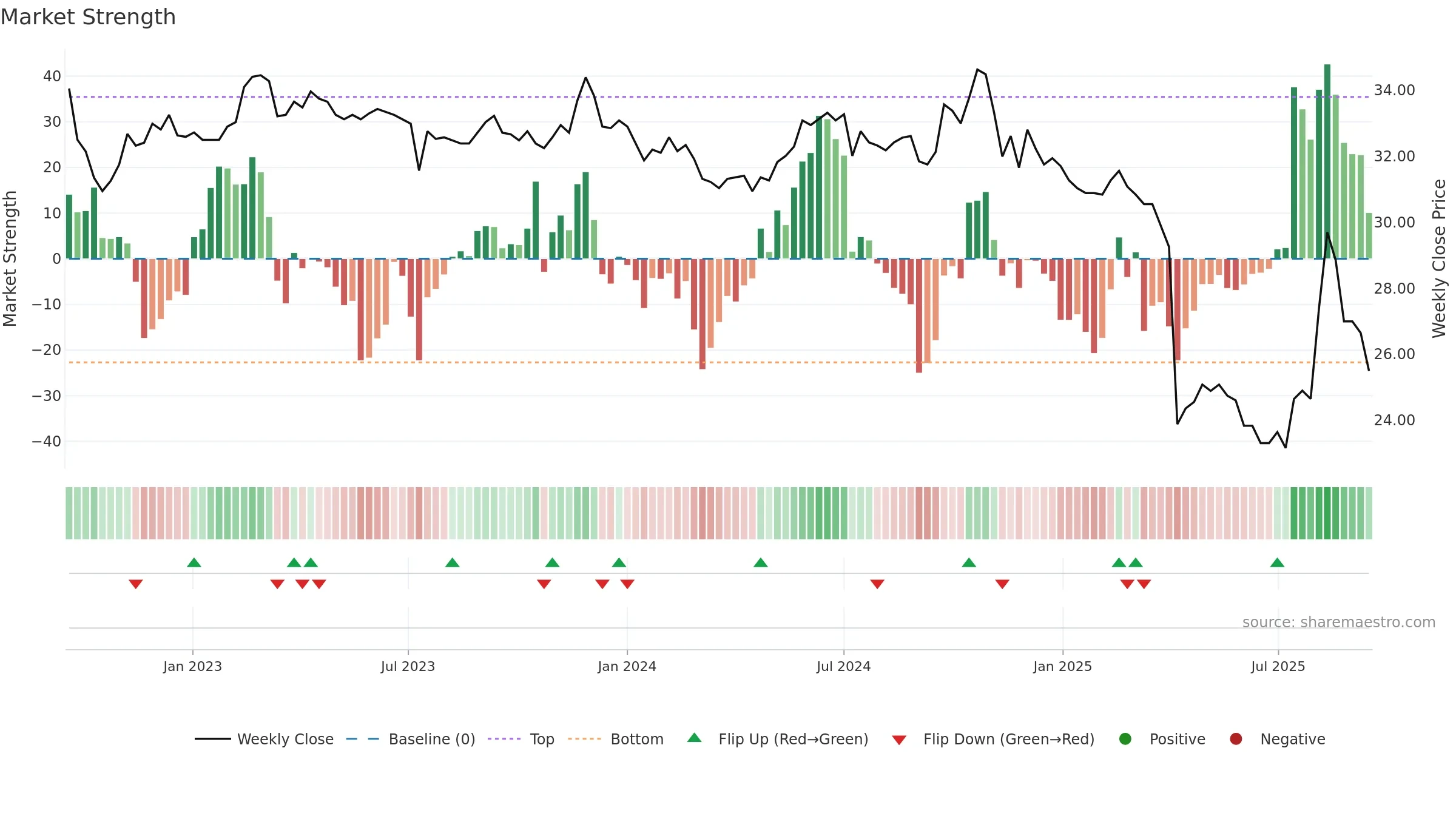Toggle Flip Down (Green→Red) legend entry

coord(993,739)
